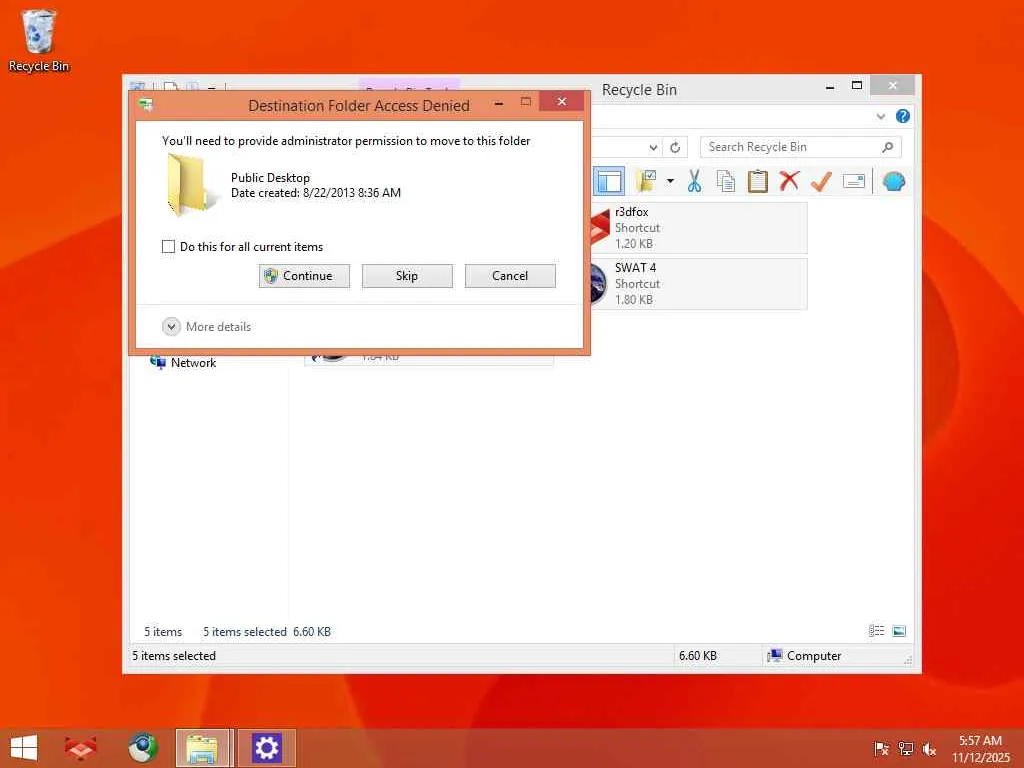Screen dimensions: 1024x768
Task: Click the blue shell icon in toolbar
Action: [893, 181]
